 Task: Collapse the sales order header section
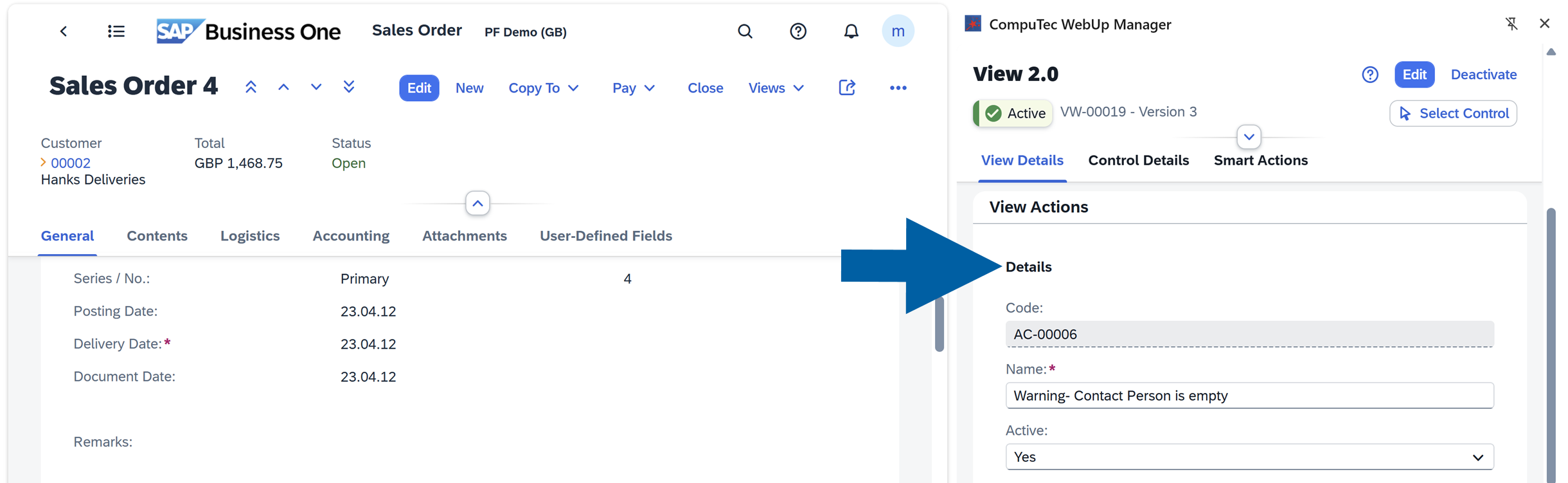click(477, 203)
